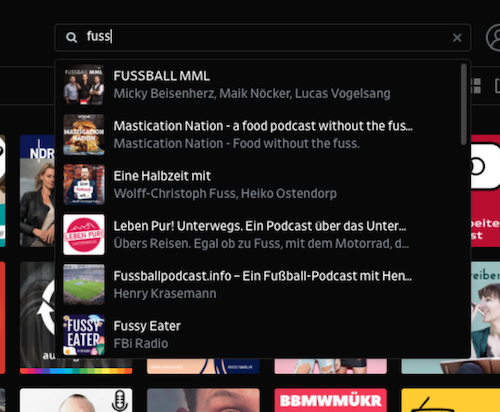This screenshot has width=500, height=412.
Task: Open the BBMWMÜKR podcast tile
Action: (x=330, y=400)
